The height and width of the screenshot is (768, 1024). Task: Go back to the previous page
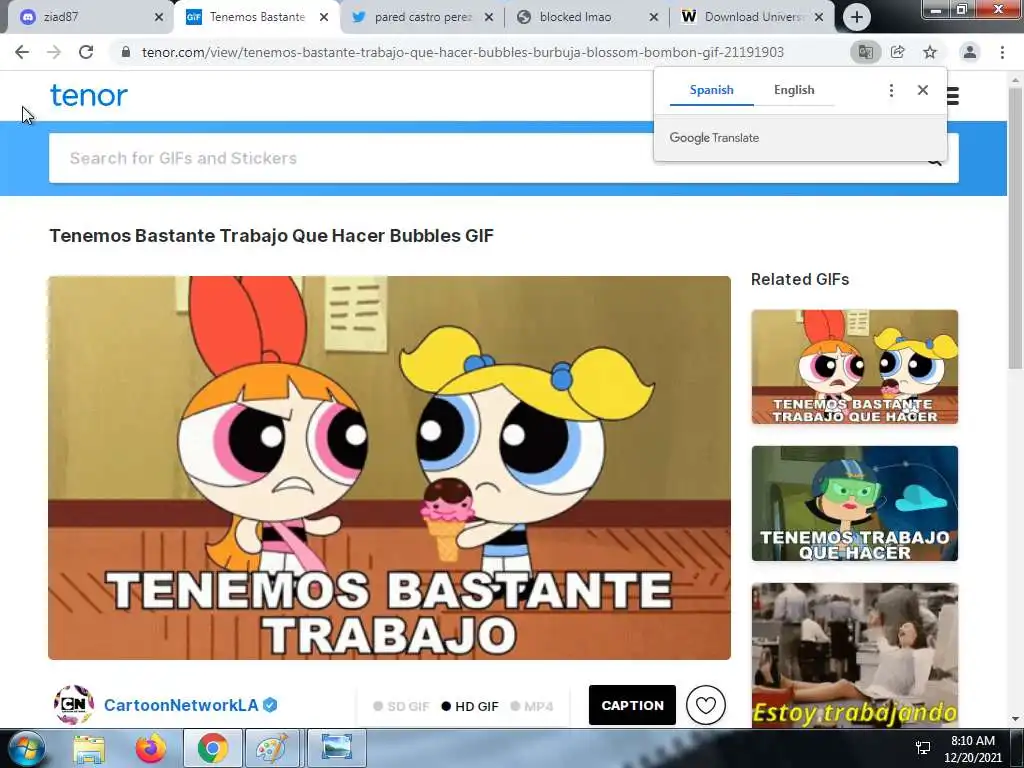(x=22, y=52)
